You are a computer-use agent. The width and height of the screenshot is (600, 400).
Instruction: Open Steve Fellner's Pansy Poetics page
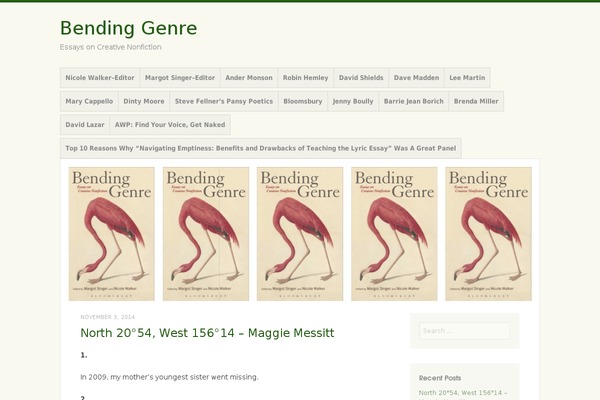pyautogui.click(x=223, y=101)
